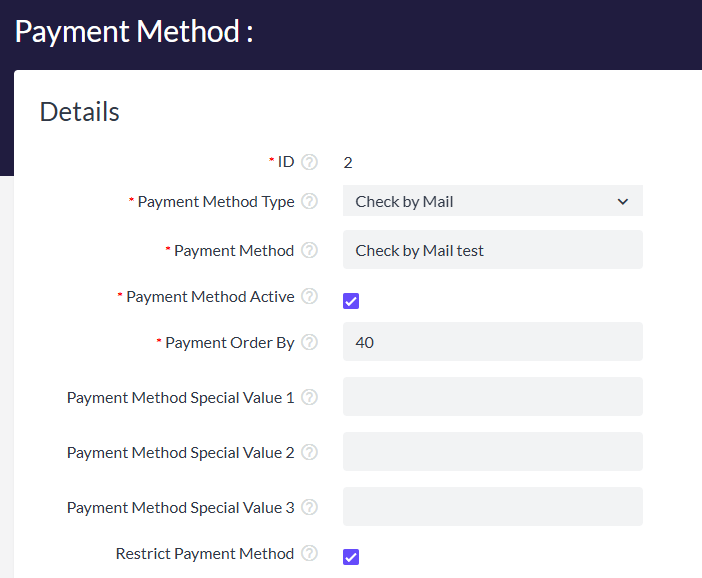Click the Payment Order By field

(x=492, y=342)
